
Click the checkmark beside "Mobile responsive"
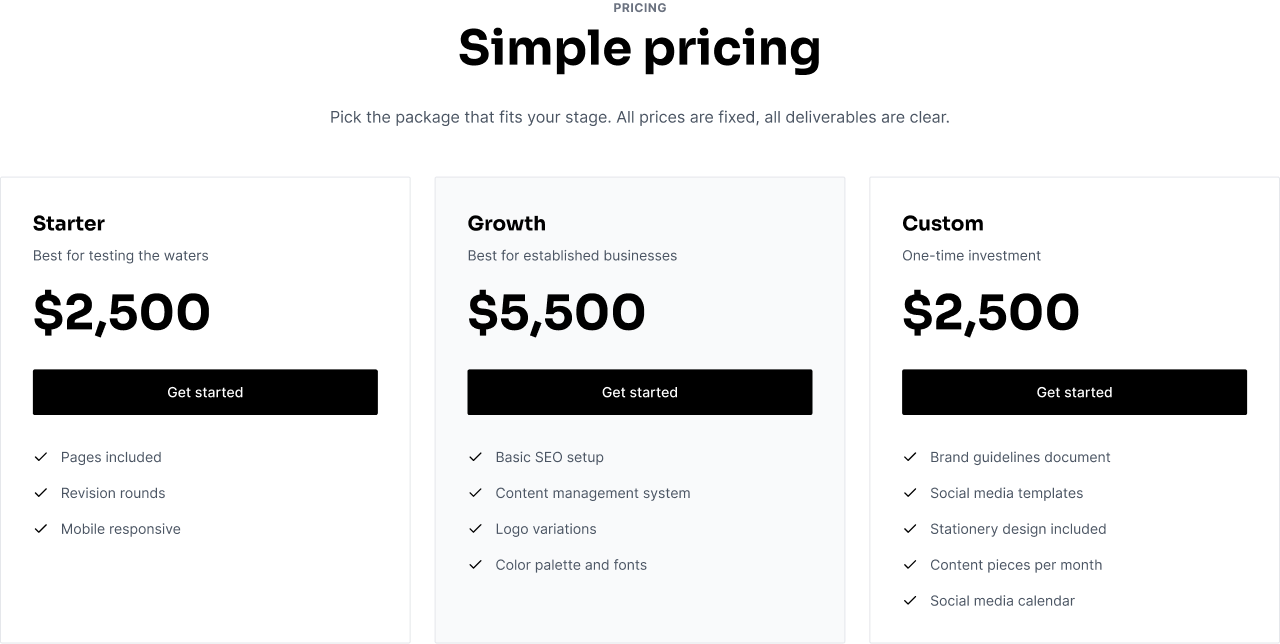pyautogui.click(x=41, y=529)
